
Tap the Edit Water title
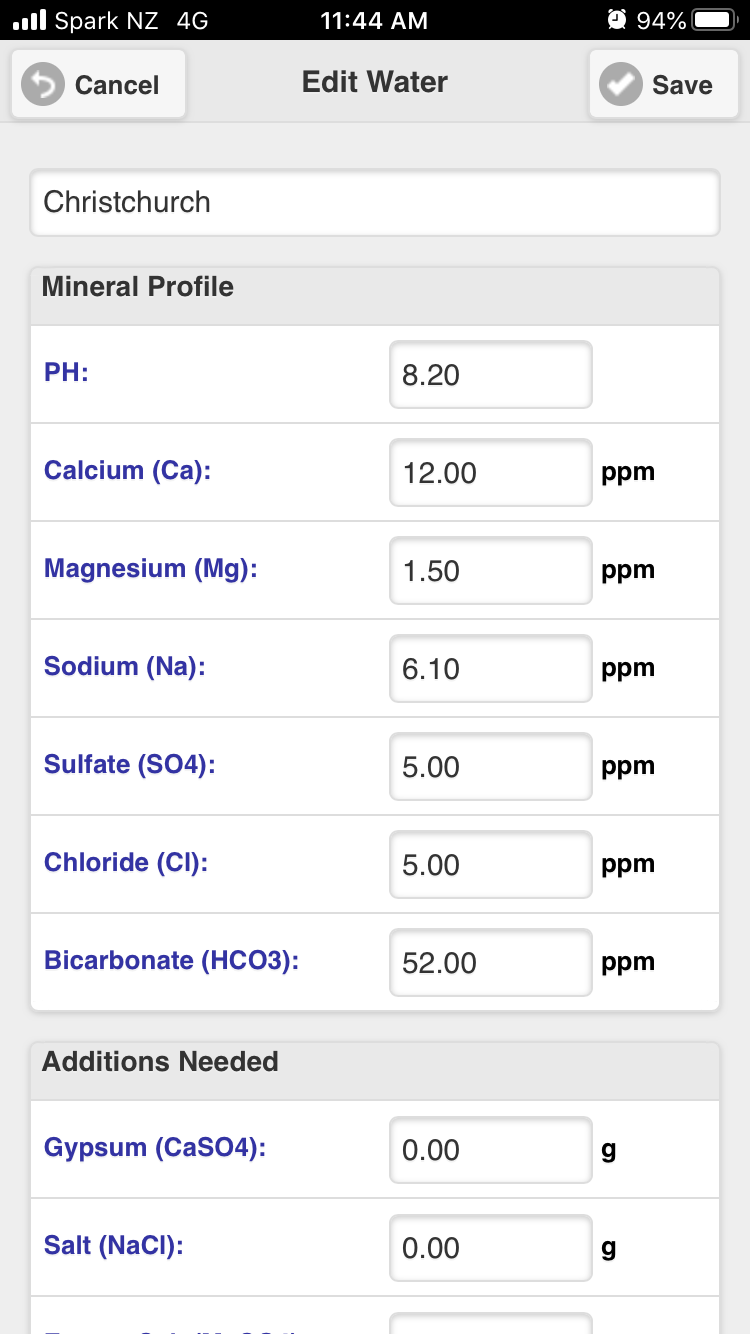coord(375,82)
